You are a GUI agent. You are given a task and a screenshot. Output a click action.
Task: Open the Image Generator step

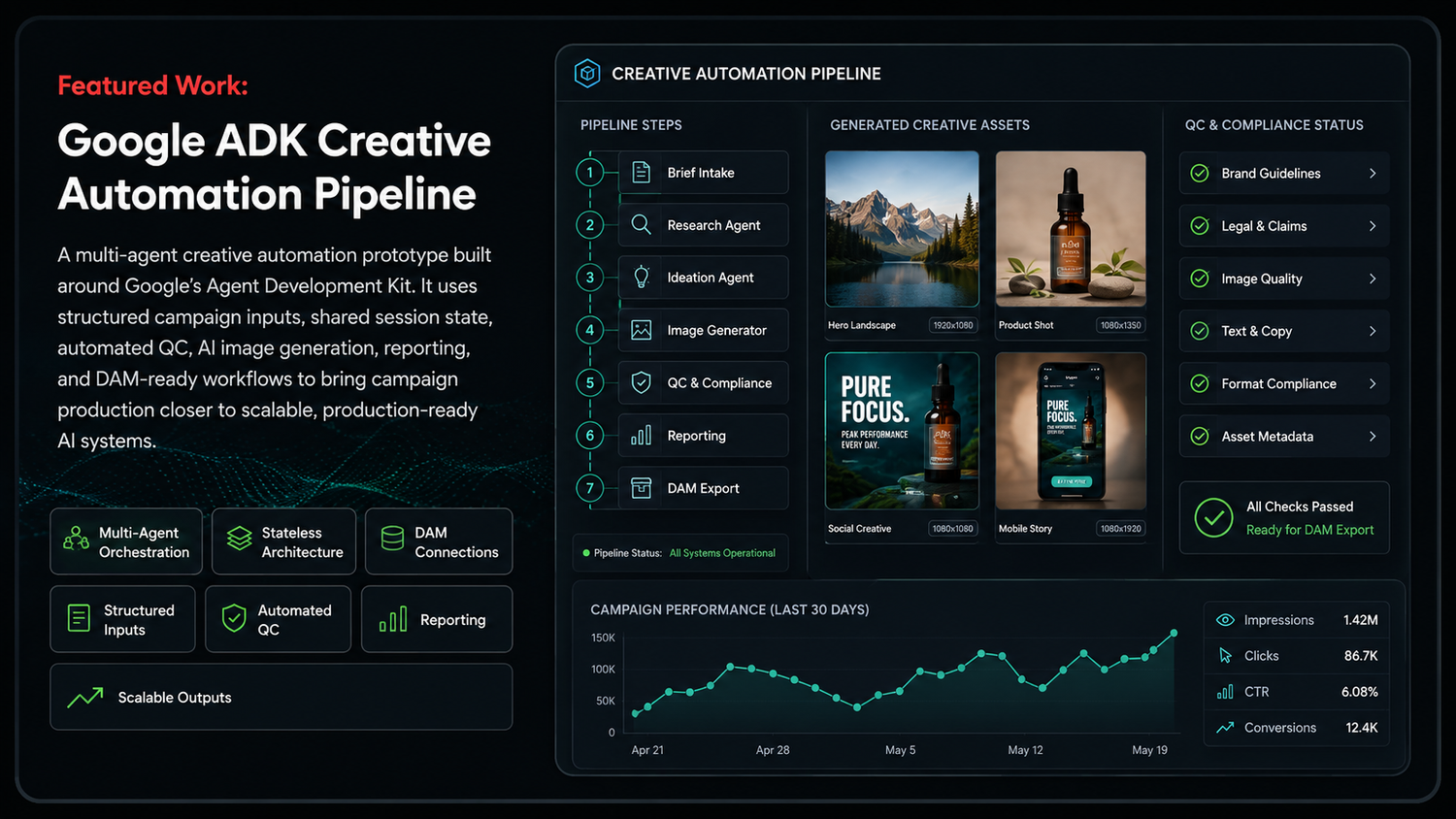pyautogui.click(x=704, y=330)
